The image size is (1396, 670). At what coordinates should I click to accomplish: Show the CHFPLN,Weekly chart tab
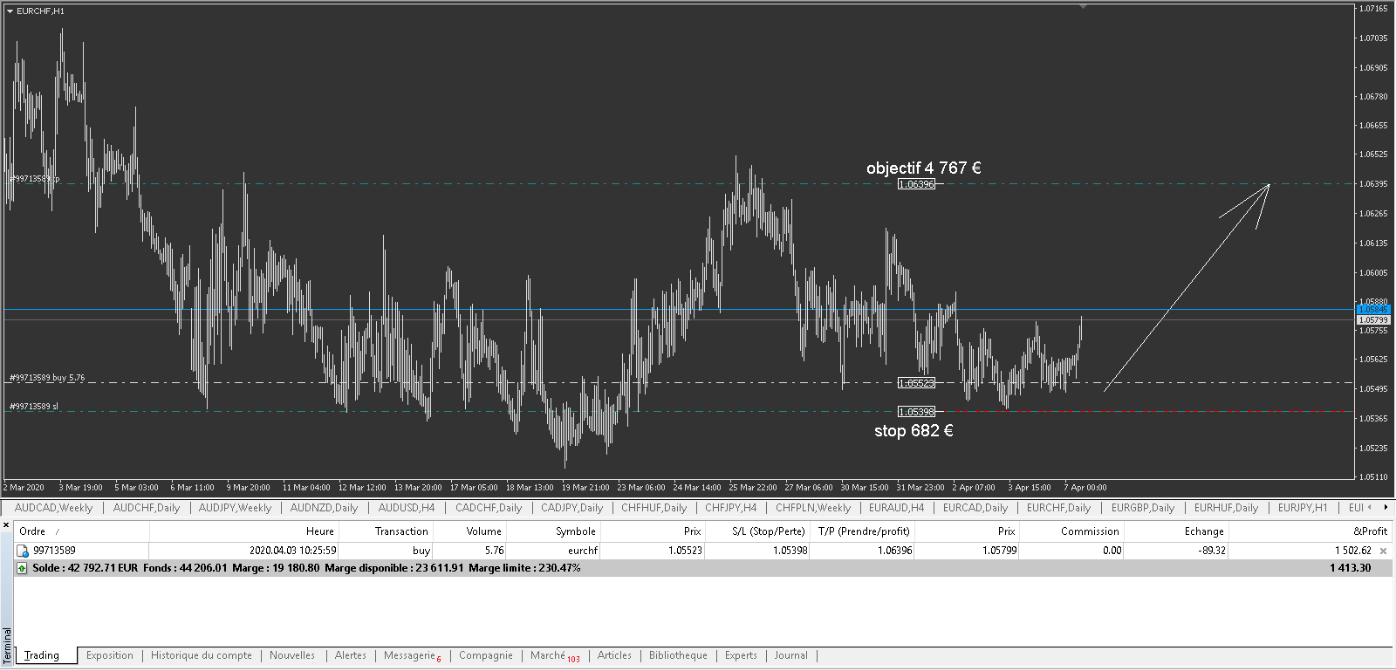tap(813, 508)
